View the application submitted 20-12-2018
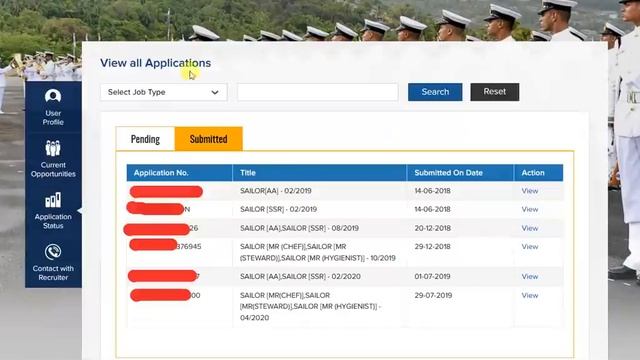The width and height of the screenshot is (640, 360). coord(530,228)
